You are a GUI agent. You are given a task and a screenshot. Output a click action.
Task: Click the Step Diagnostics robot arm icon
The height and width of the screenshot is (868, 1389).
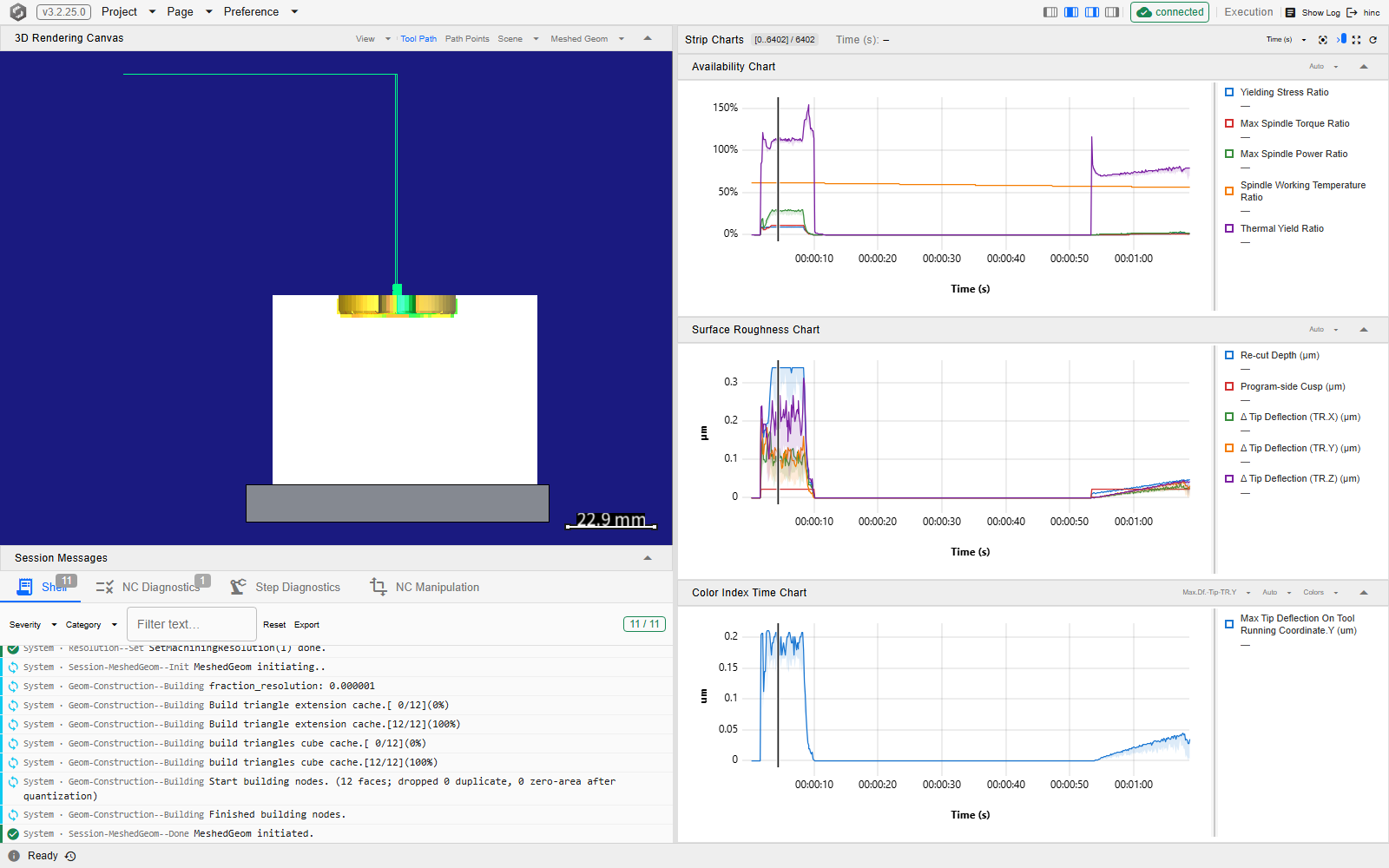click(238, 587)
